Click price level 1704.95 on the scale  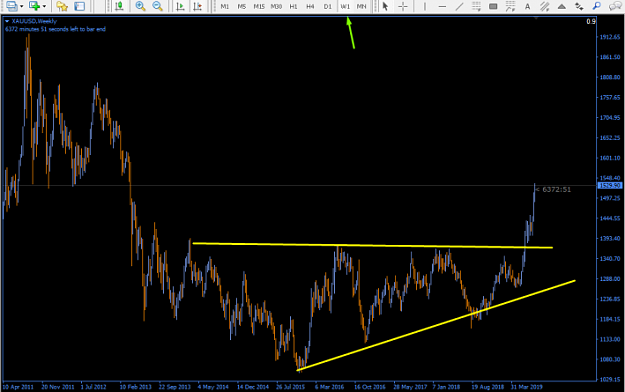[610, 118]
